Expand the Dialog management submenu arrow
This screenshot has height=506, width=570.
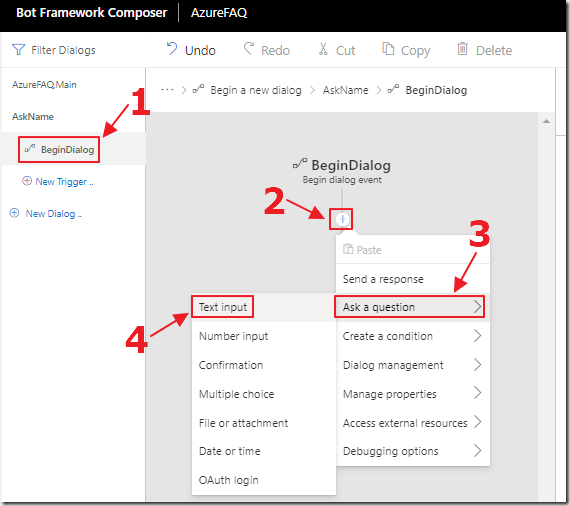click(x=477, y=364)
